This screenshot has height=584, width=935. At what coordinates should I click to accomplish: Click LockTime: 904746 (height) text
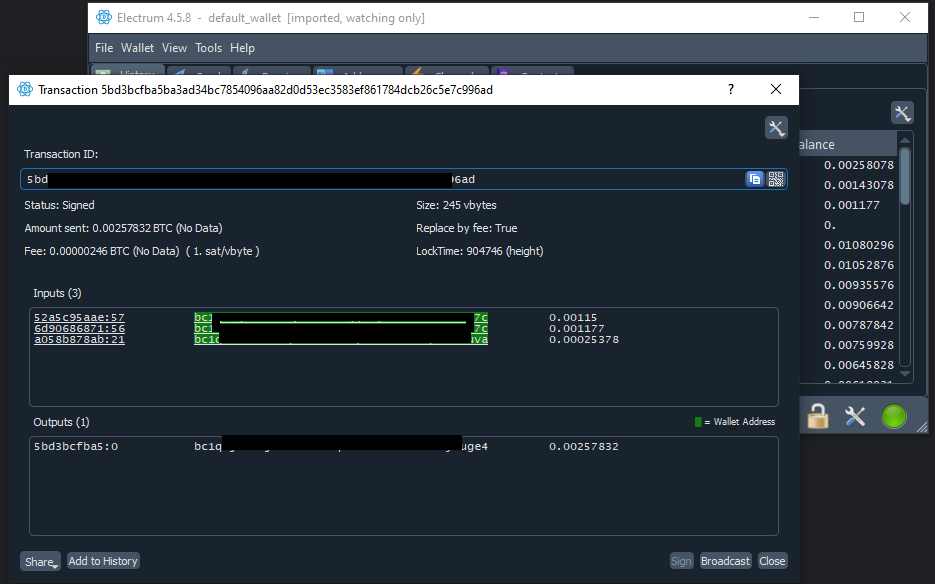[x=479, y=251]
